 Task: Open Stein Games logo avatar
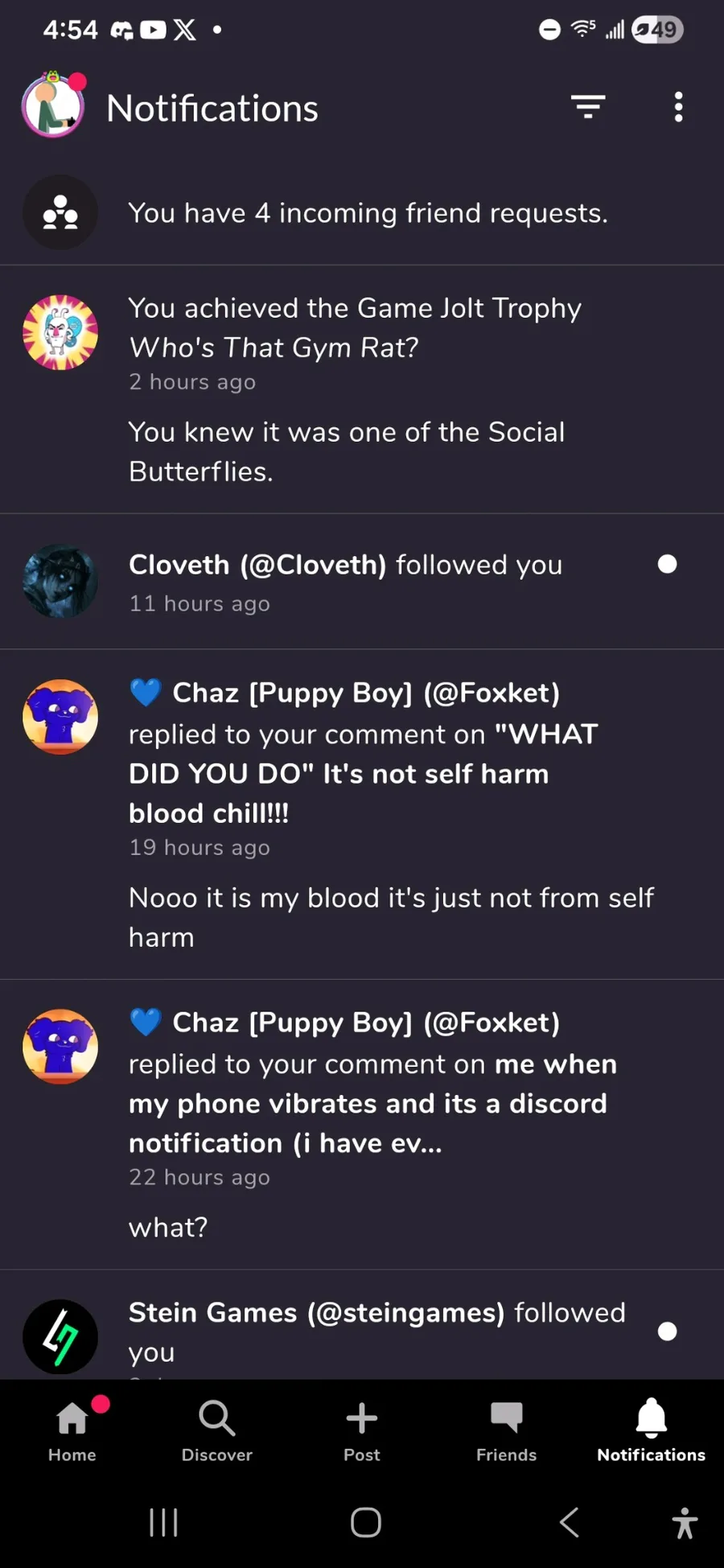[60, 1336]
